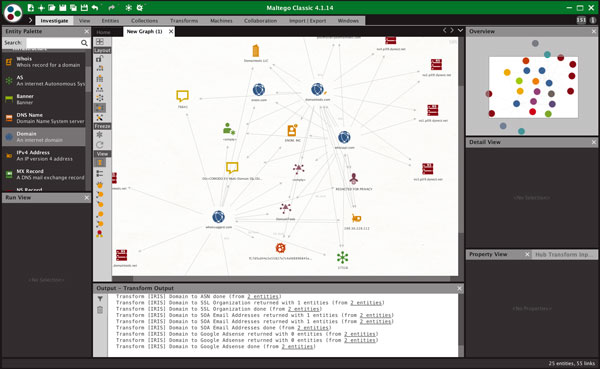Viewport: 600px width, 369px height.
Task: Click the Freeze snowflake icon
Action: [x=99, y=135]
